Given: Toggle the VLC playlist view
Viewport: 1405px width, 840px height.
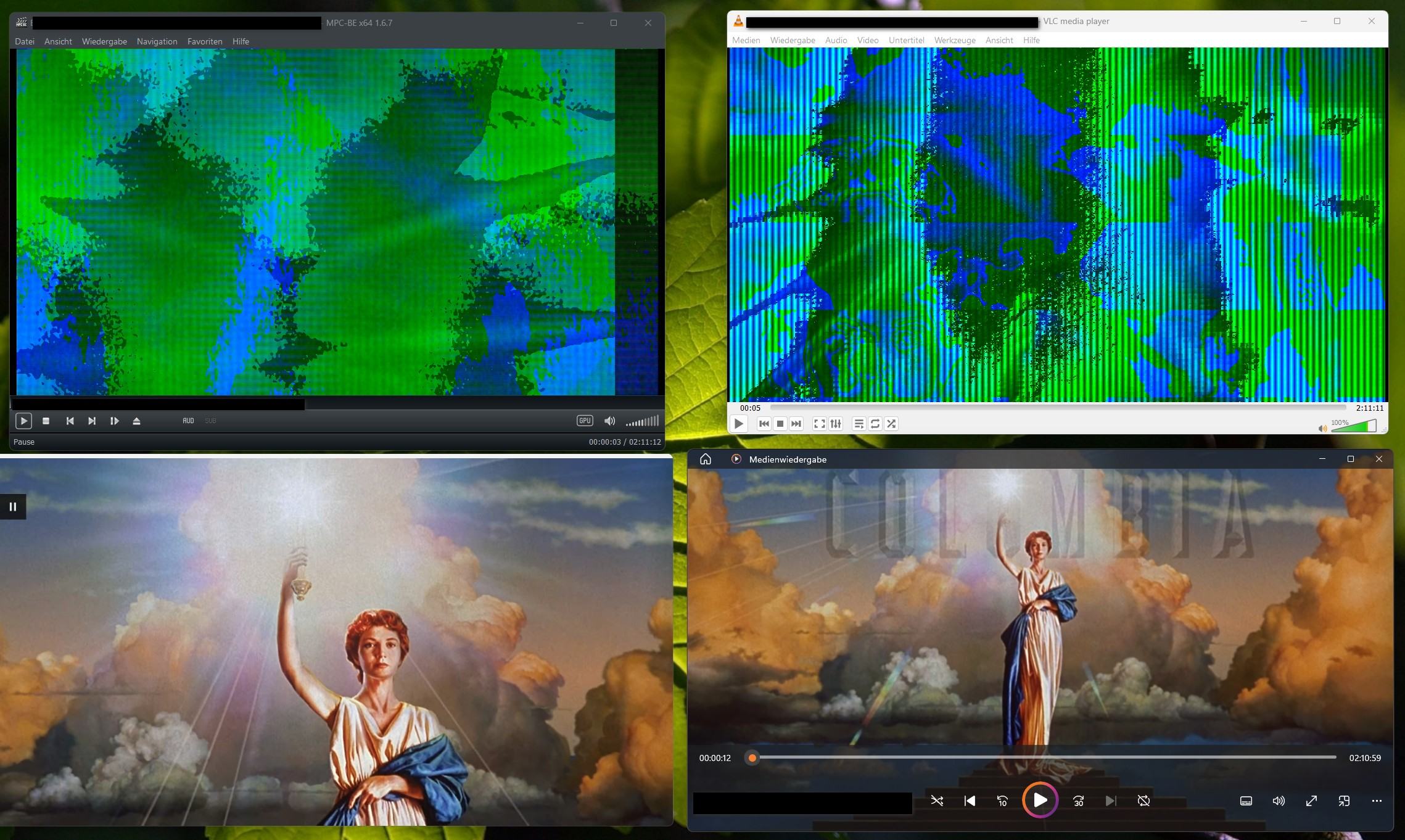Looking at the screenshot, I should click(859, 424).
